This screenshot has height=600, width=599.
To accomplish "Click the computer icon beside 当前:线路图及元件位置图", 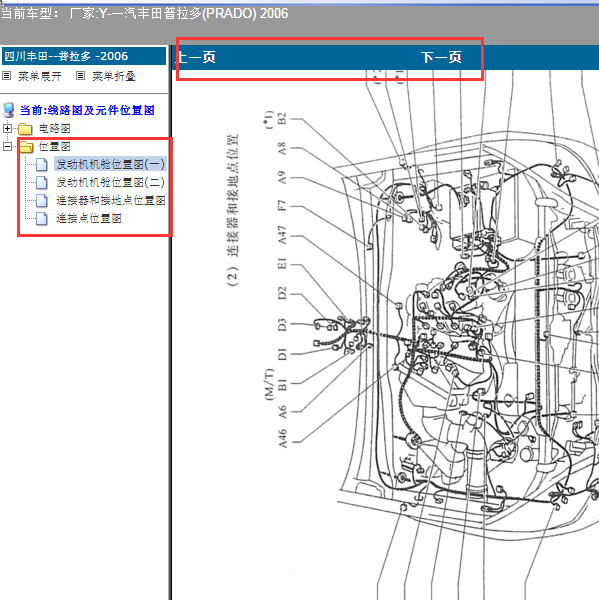I will pos(9,110).
